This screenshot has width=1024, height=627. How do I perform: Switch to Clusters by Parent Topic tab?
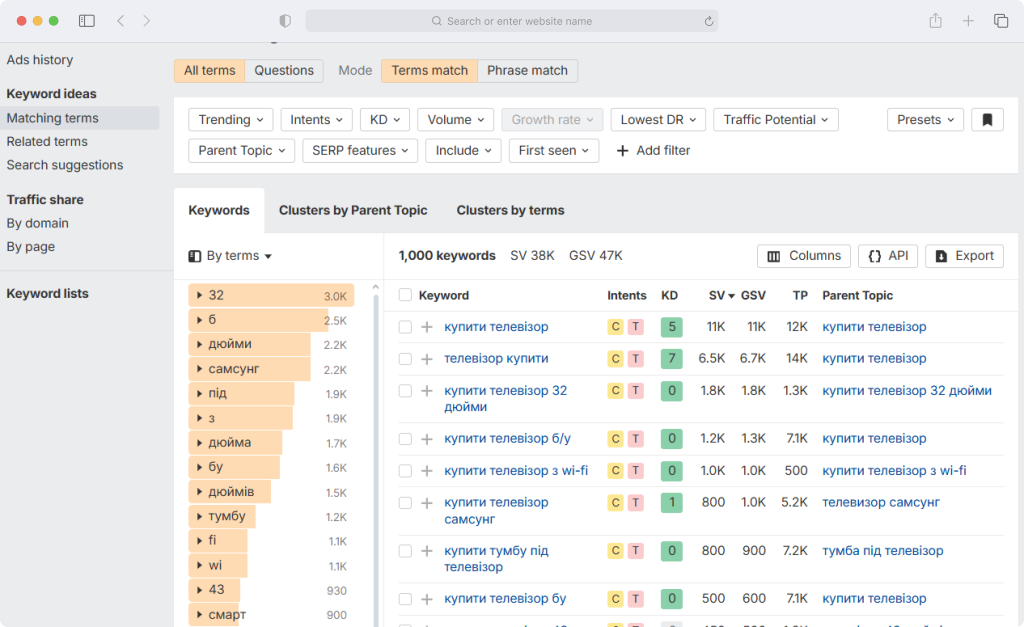click(353, 210)
